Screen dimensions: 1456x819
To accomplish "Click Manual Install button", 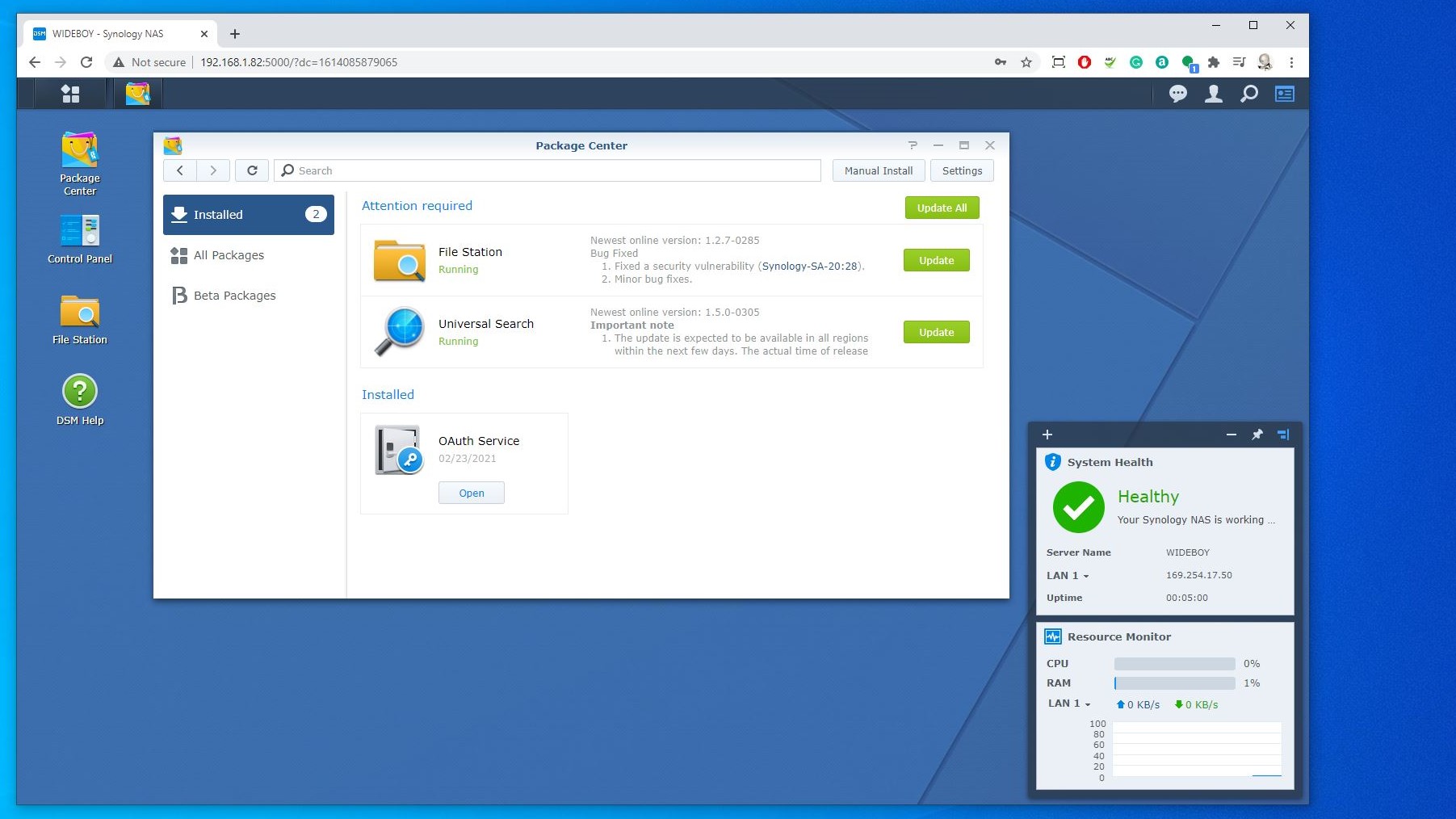I will pyautogui.click(x=879, y=170).
